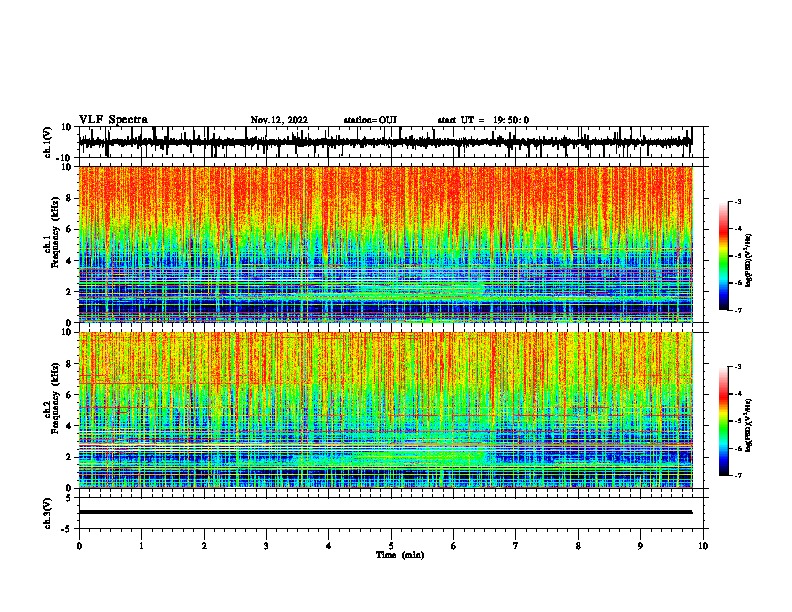Click time axis tick label '5'
This screenshot has height=612, width=792.
[x=391, y=546]
